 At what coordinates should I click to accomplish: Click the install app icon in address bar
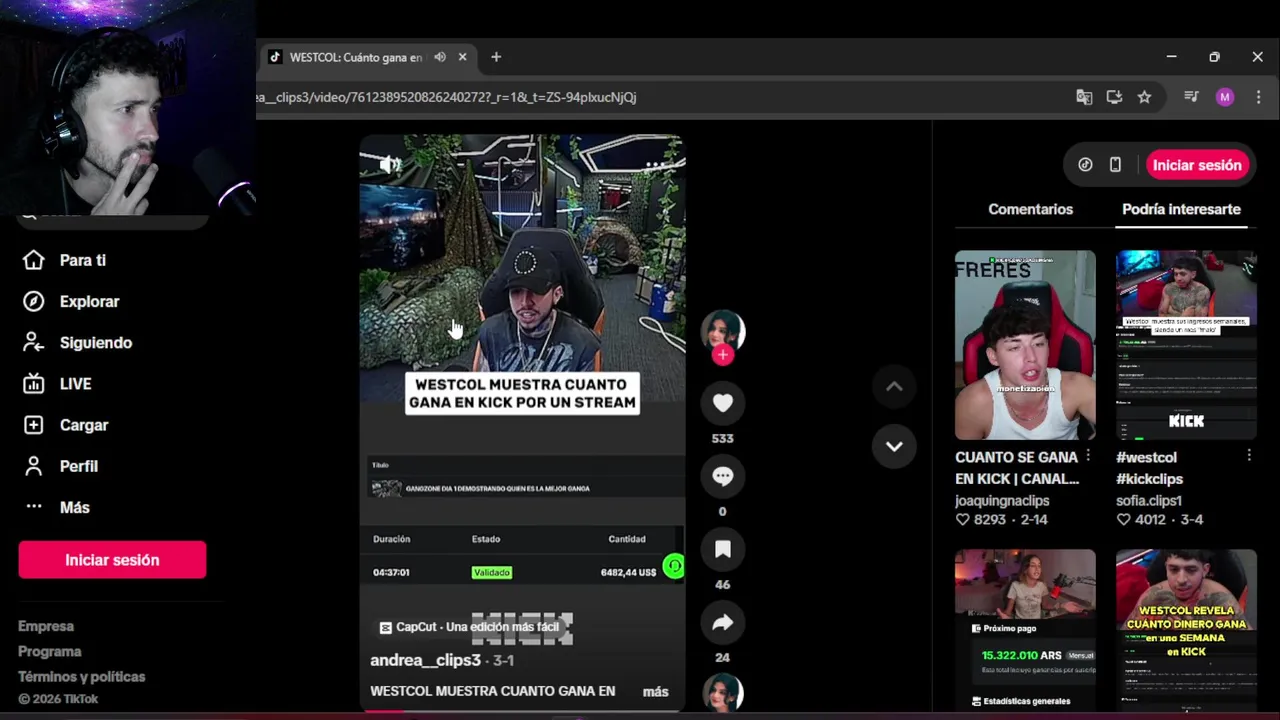(x=1114, y=97)
